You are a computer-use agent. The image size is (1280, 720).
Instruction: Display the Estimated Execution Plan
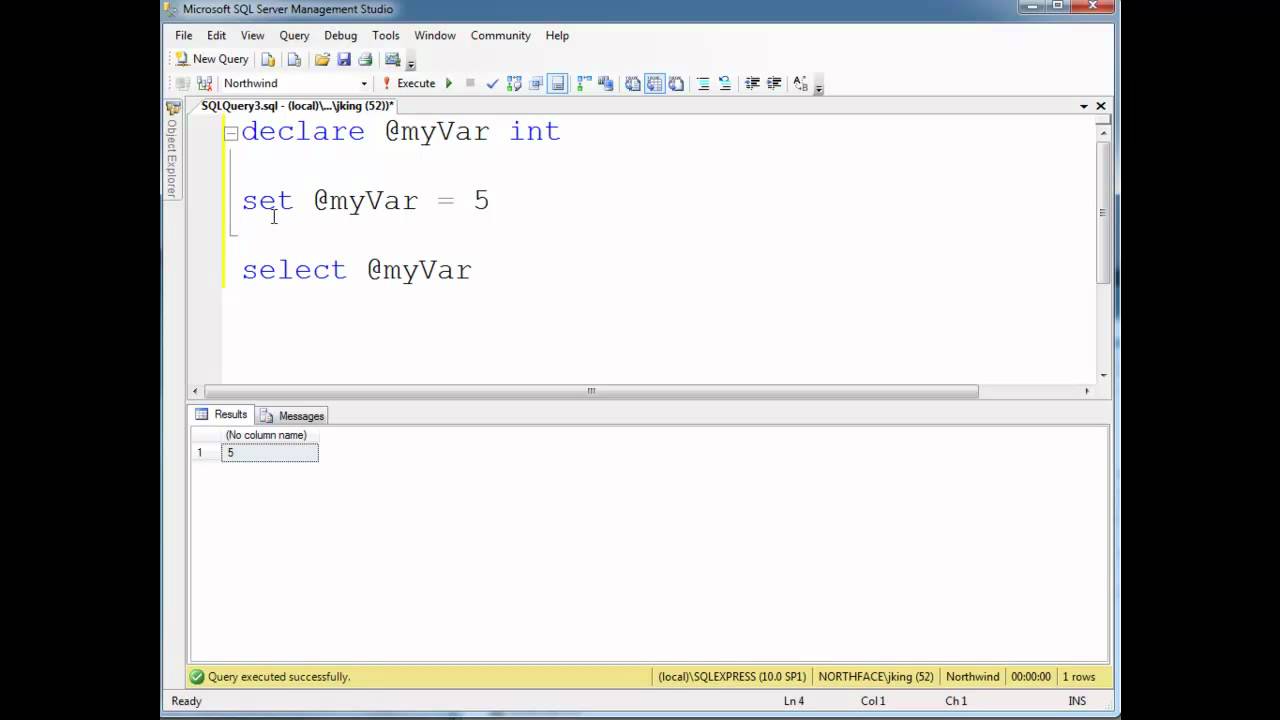tap(514, 83)
